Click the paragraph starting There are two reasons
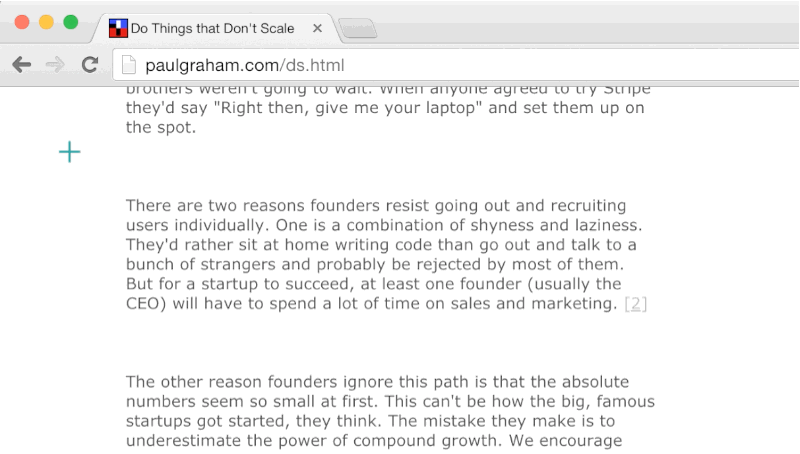 point(386,254)
